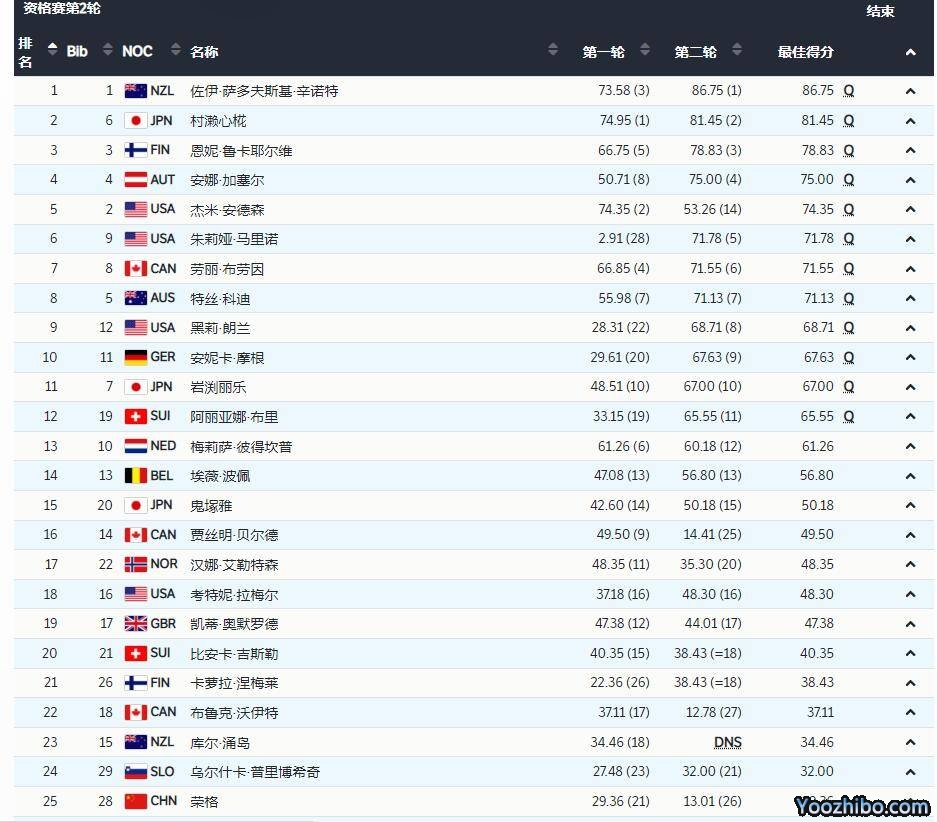
Task: Toggle details chevron for 库尔·涌岛
Action: click(910, 743)
